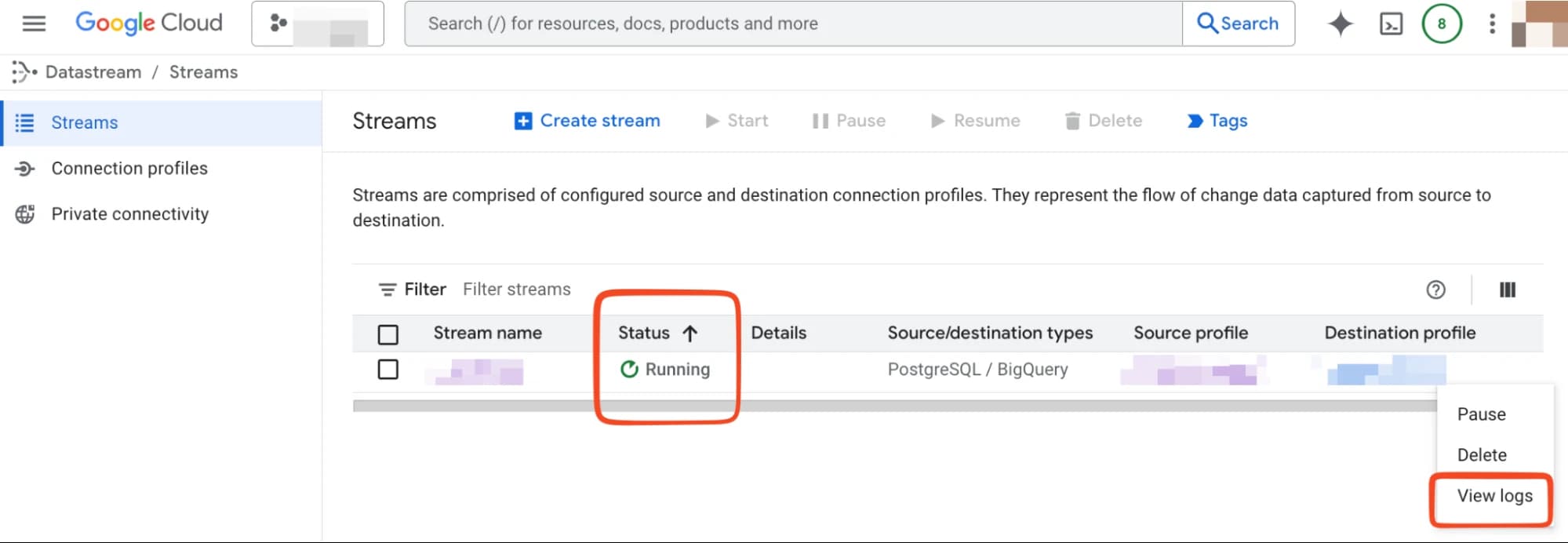The image size is (1568, 543).
Task: Toggle the Status column sort arrow
Action: [690, 333]
